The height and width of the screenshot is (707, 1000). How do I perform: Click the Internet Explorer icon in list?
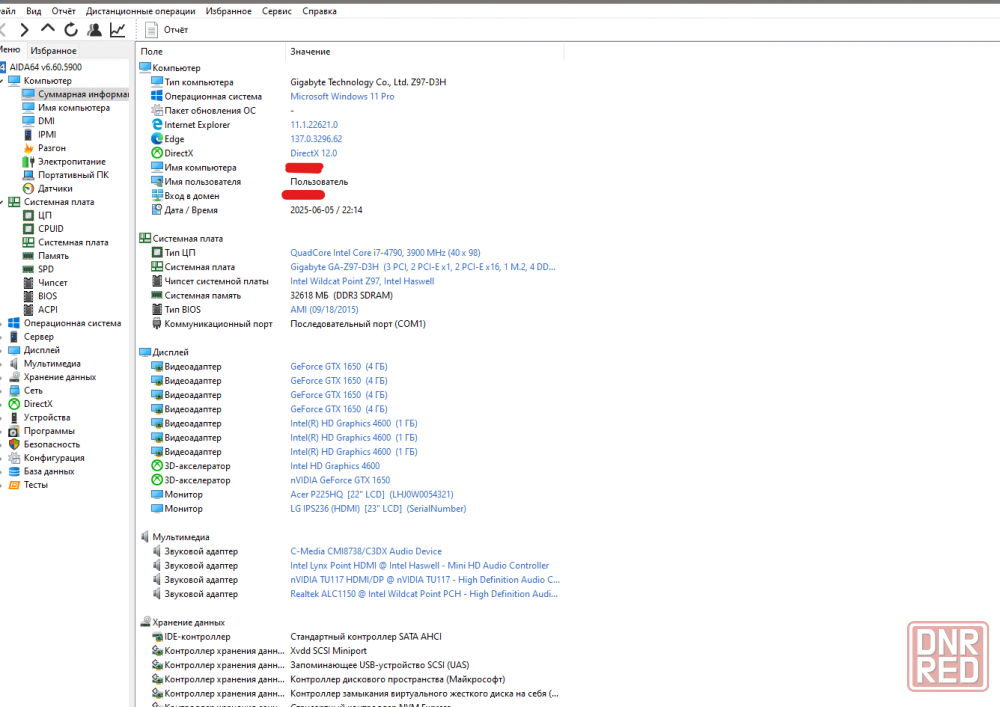pos(157,124)
